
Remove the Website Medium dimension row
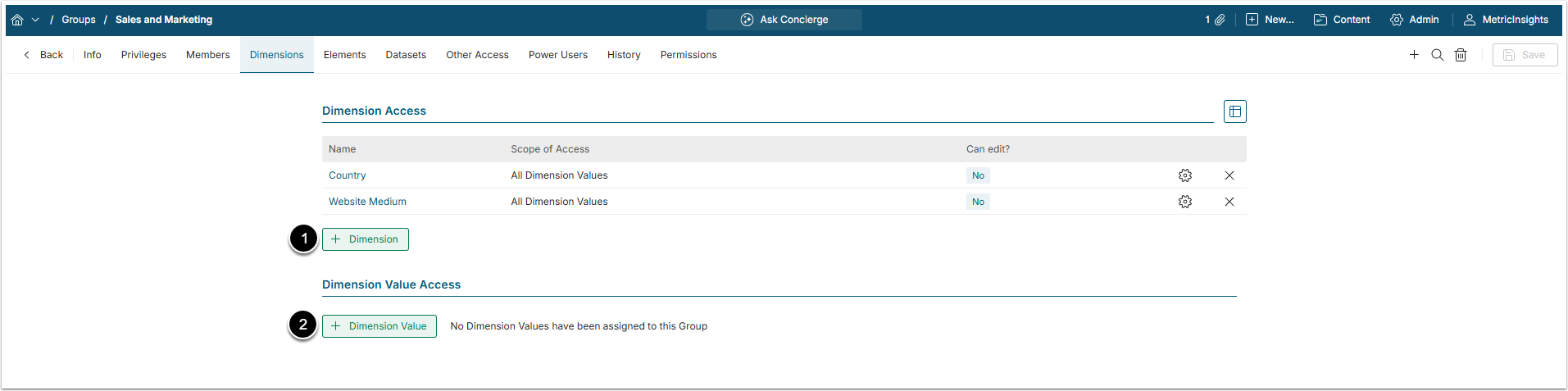click(x=1229, y=202)
